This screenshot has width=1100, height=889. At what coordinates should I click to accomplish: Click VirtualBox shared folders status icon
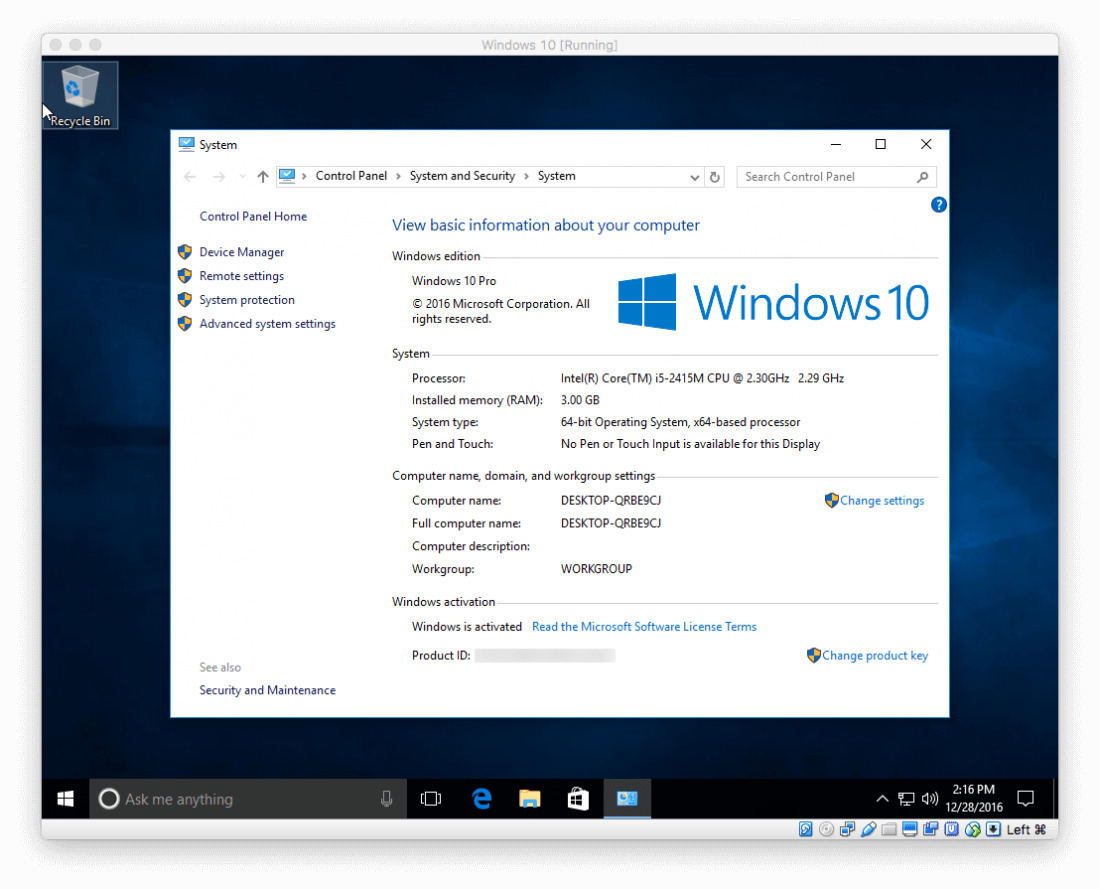point(889,829)
